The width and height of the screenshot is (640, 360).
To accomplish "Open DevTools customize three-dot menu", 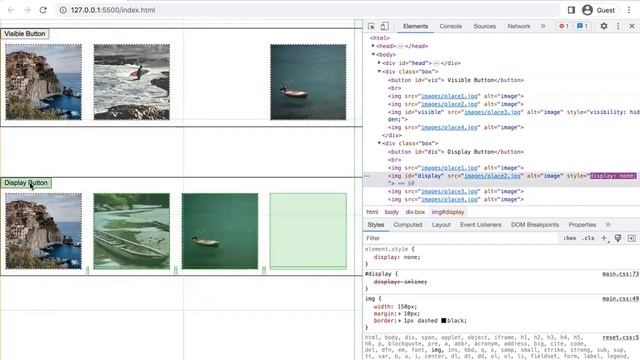I will tap(618, 26).
